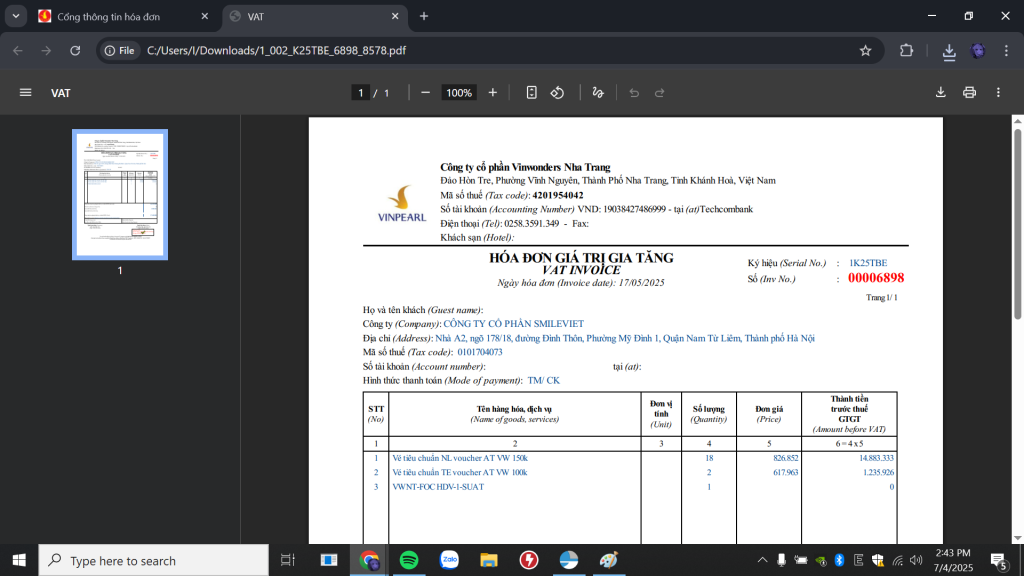
Task: Zoom in the PDF document
Action: [492, 93]
